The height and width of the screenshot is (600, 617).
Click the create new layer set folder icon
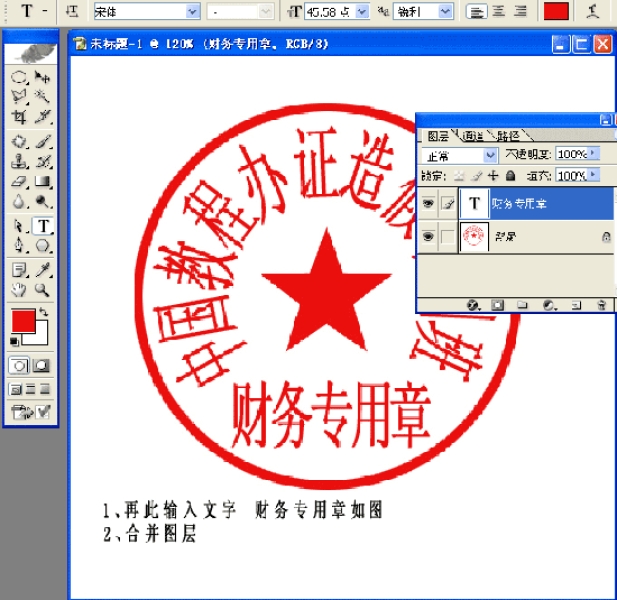point(522,305)
